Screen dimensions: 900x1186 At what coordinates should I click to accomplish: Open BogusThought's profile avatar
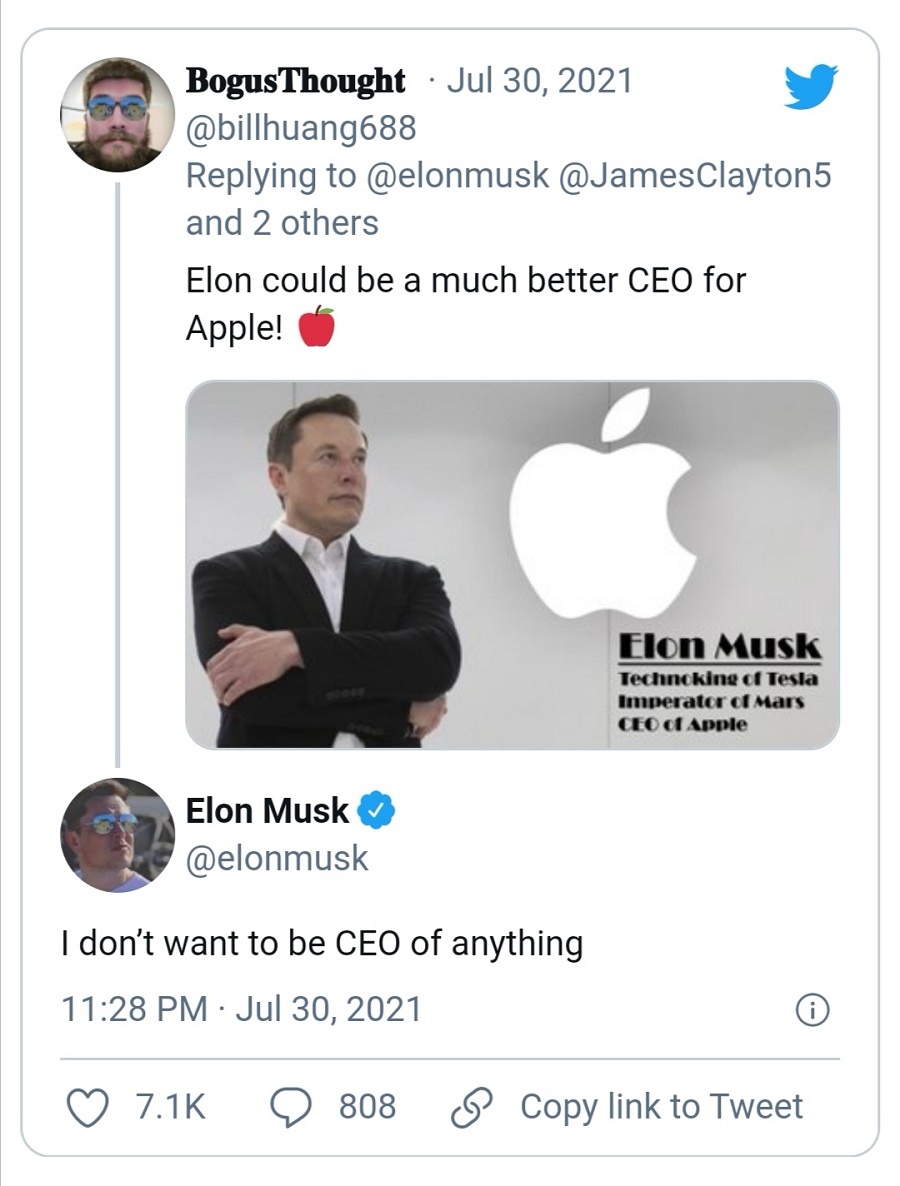[x=118, y=114]
